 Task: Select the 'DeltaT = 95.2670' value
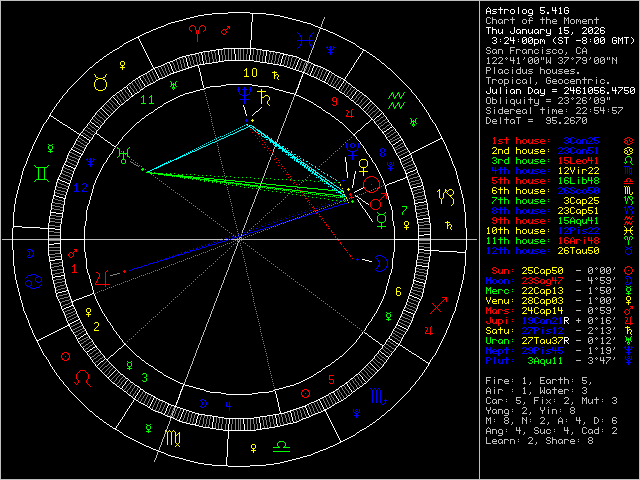click(x=536, y=121)
